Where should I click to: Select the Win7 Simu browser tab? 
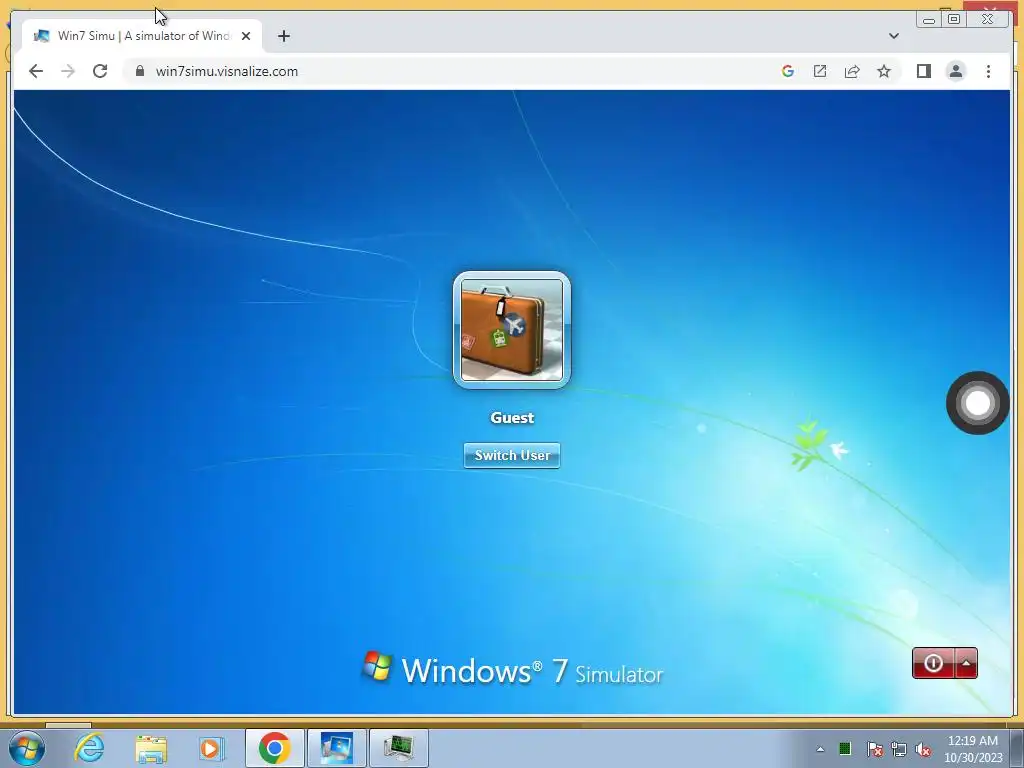coord(142,36)
